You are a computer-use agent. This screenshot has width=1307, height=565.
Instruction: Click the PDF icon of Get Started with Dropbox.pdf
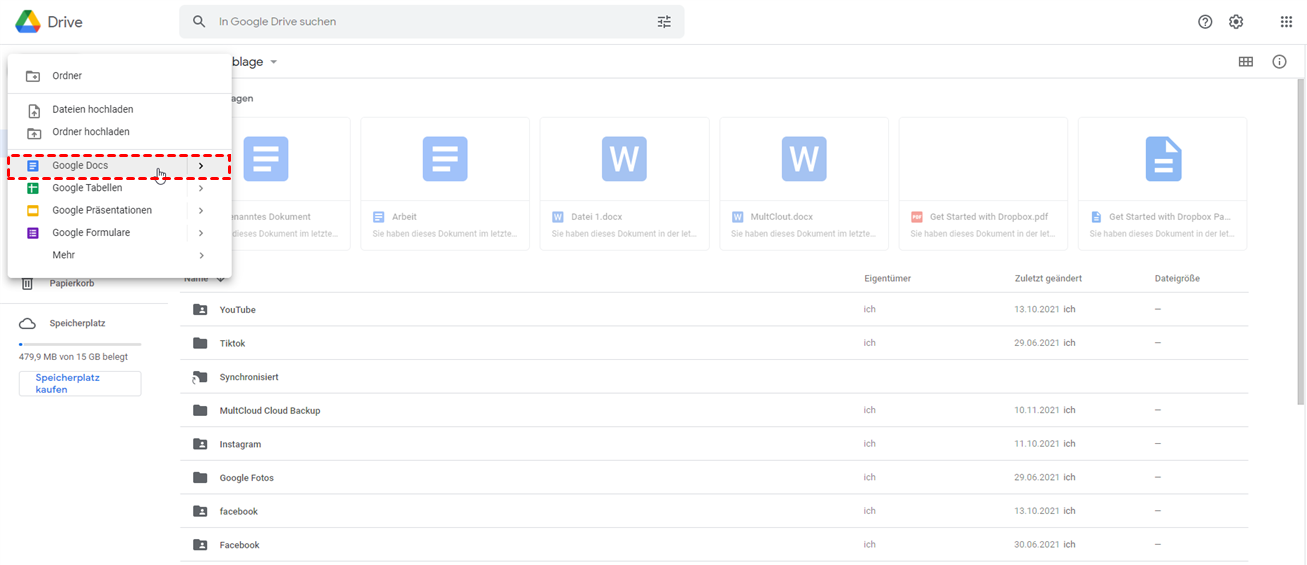tap(916, 217)
